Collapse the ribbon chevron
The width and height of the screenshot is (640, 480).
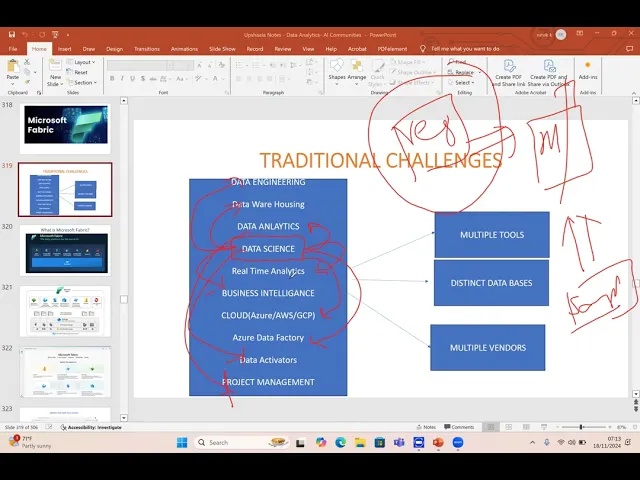click(x=633, y=93)
